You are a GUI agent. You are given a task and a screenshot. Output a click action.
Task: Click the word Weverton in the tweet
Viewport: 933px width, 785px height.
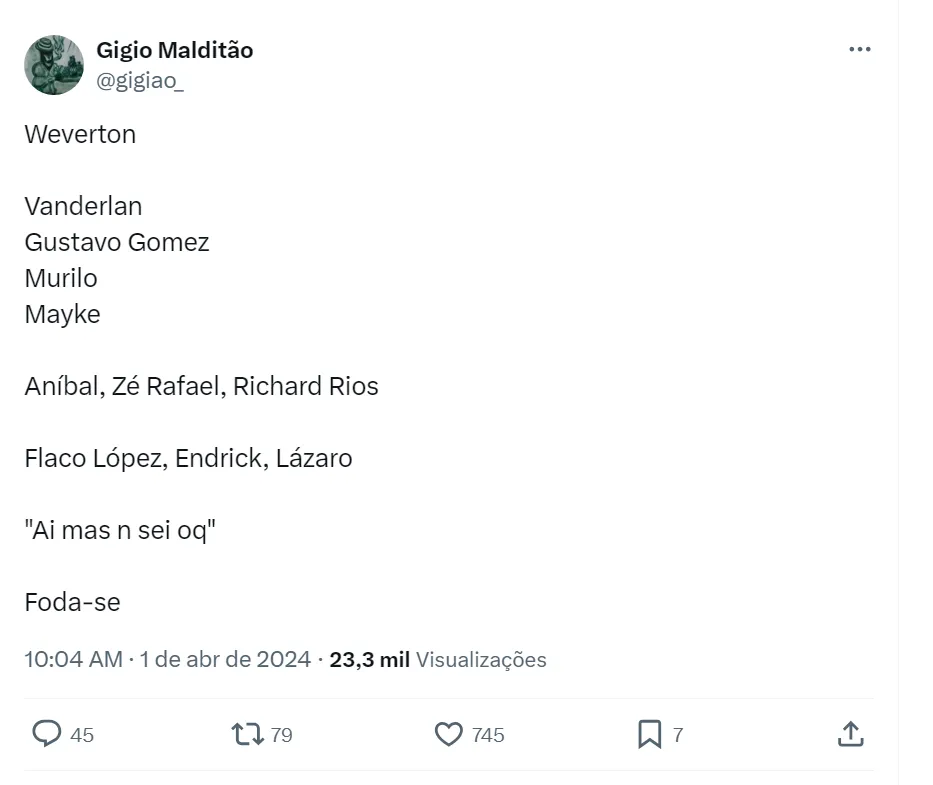click(x=80, y=134)
